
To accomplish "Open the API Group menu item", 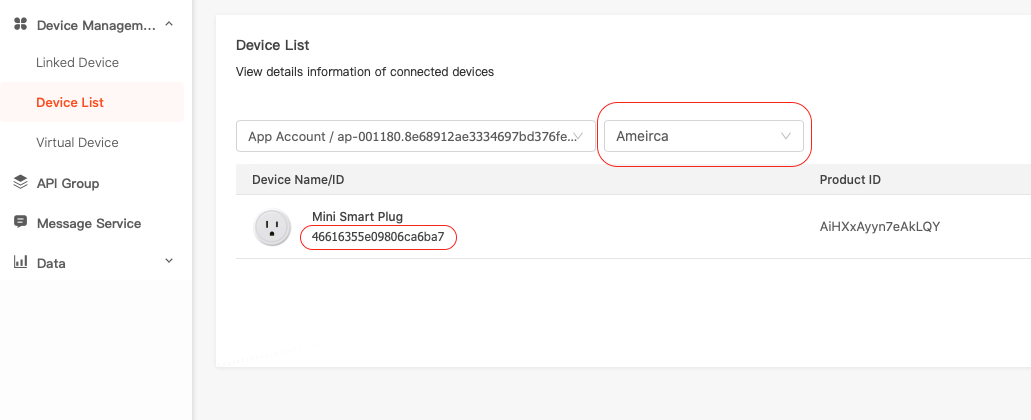I will (68, 183).
